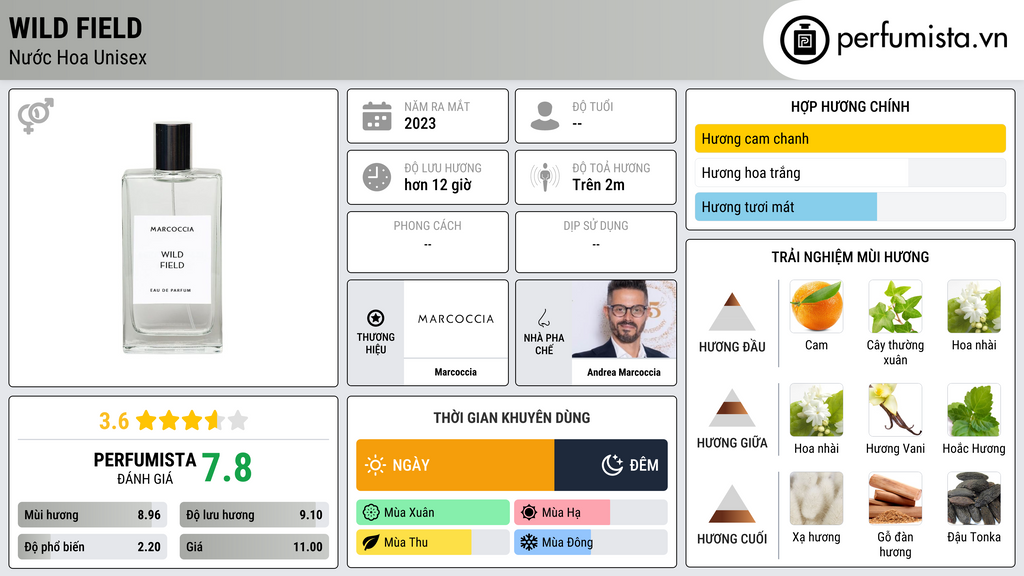Viewport: 1024px width, 576px height.
Task: Click the nose icon above Nhà pha chế
Action: tap(543, 318)
